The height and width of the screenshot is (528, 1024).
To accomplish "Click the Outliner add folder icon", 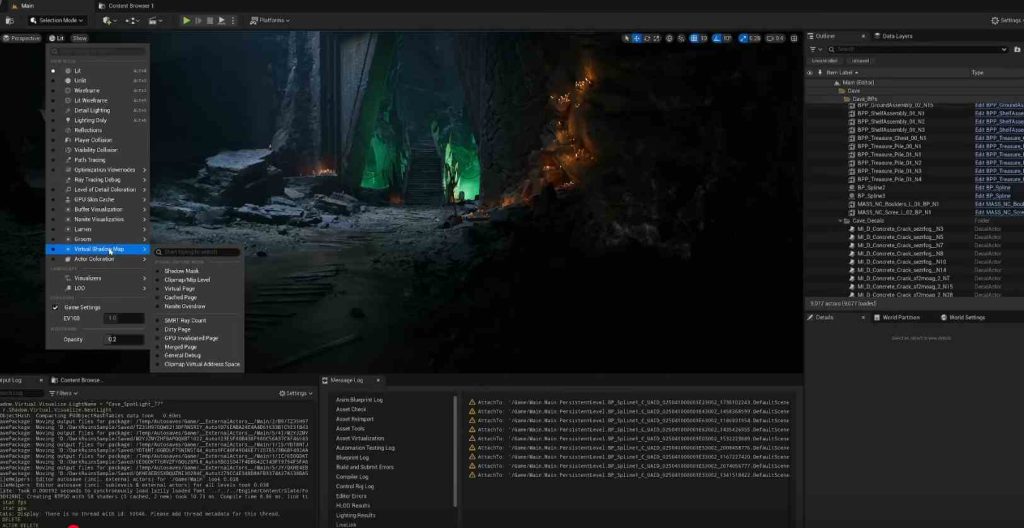I will 1019,49.
